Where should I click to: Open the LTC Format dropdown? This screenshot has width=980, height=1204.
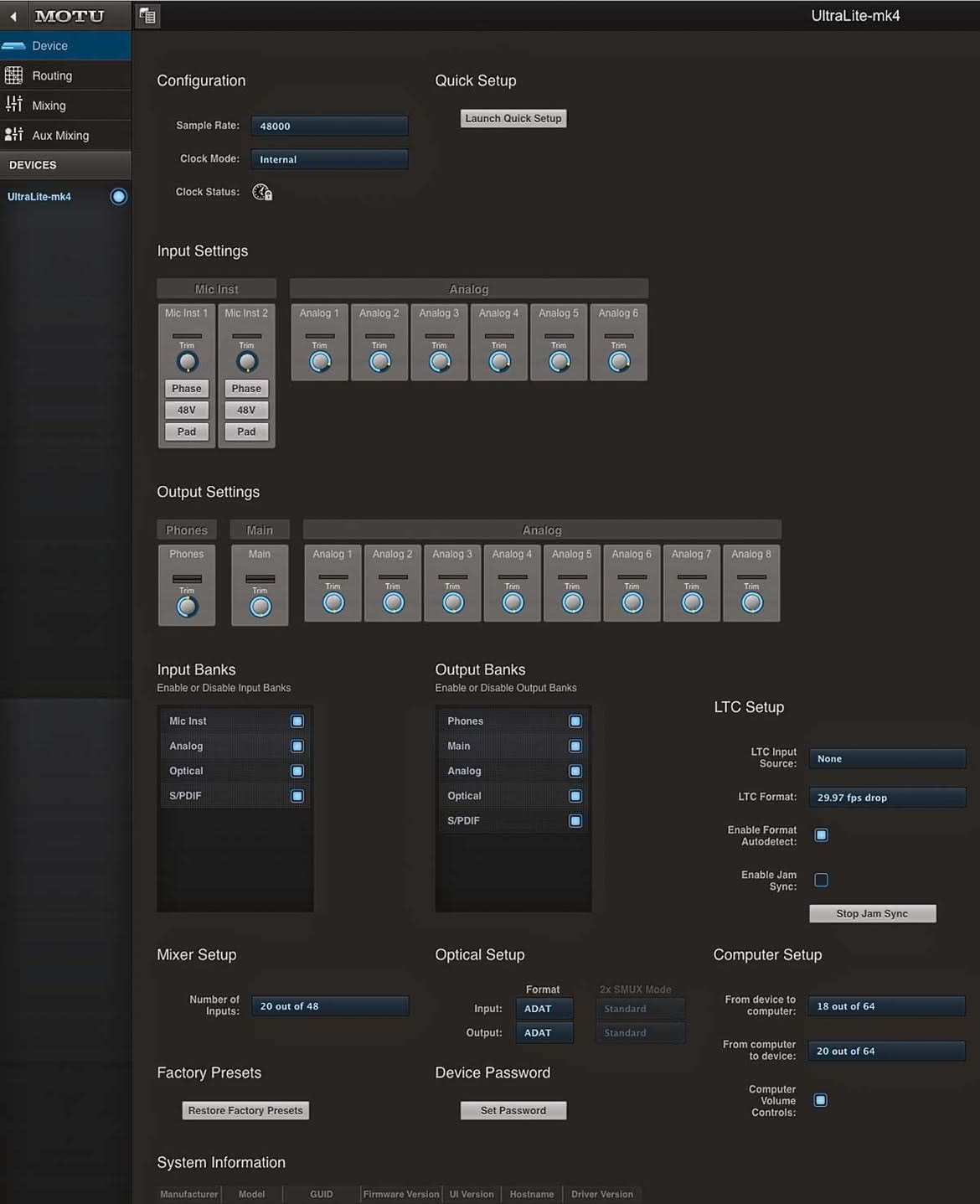(887, 798)
